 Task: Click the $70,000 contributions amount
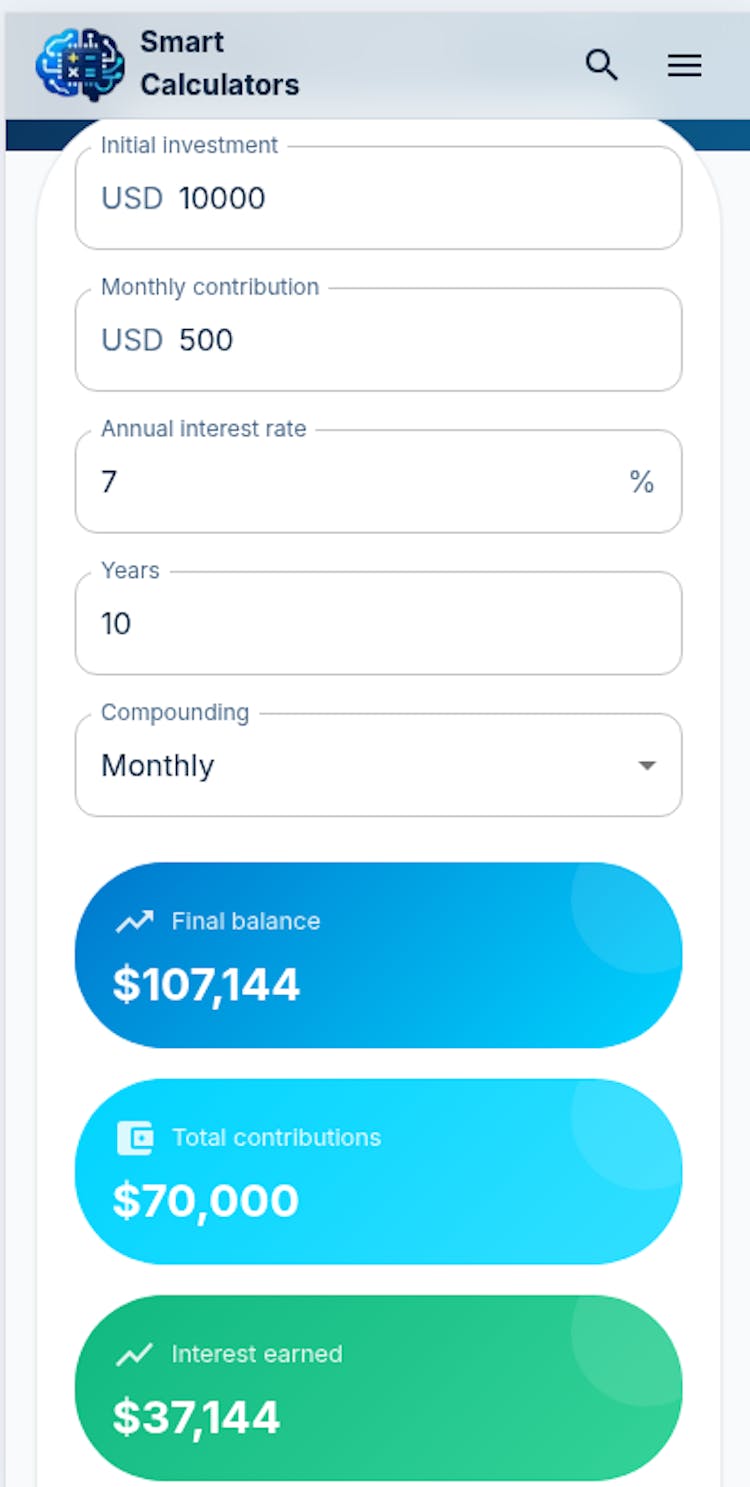click(x=206, y=1201)
